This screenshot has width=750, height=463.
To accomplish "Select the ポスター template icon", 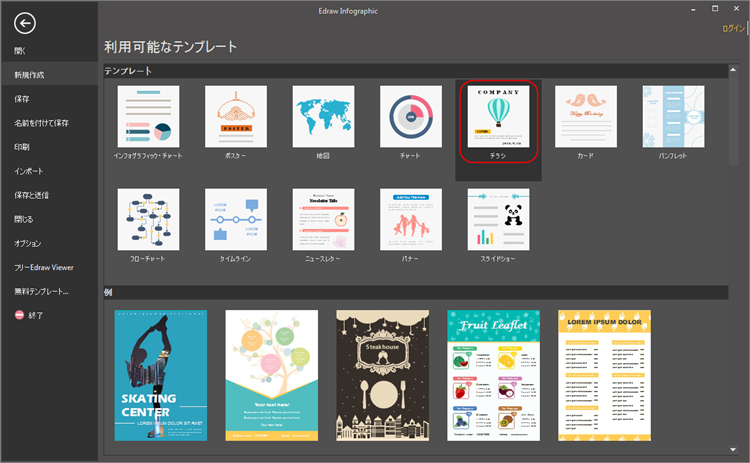I will pyautogui.click(x=235, y=116).
